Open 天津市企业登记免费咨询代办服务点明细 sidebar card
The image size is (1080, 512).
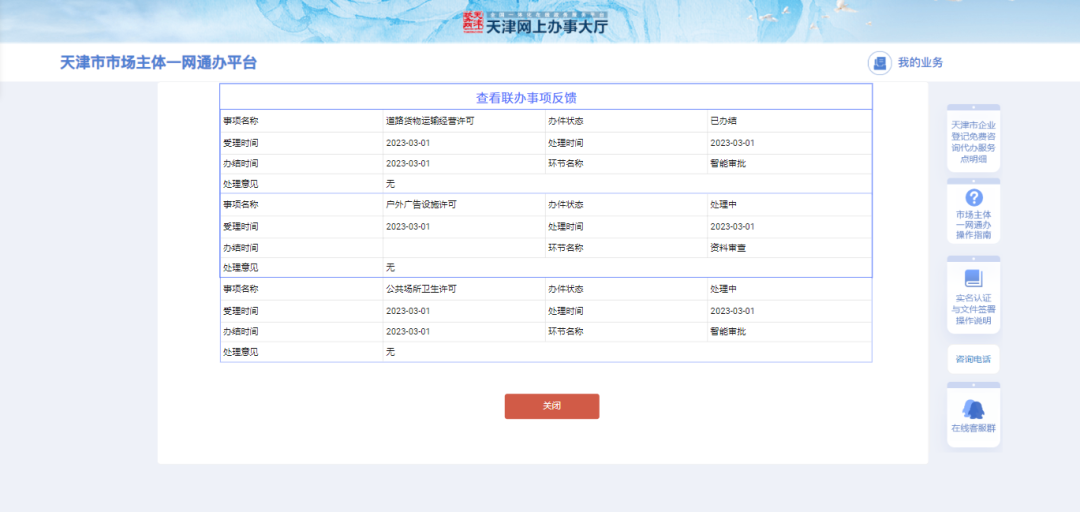(973, 140)
